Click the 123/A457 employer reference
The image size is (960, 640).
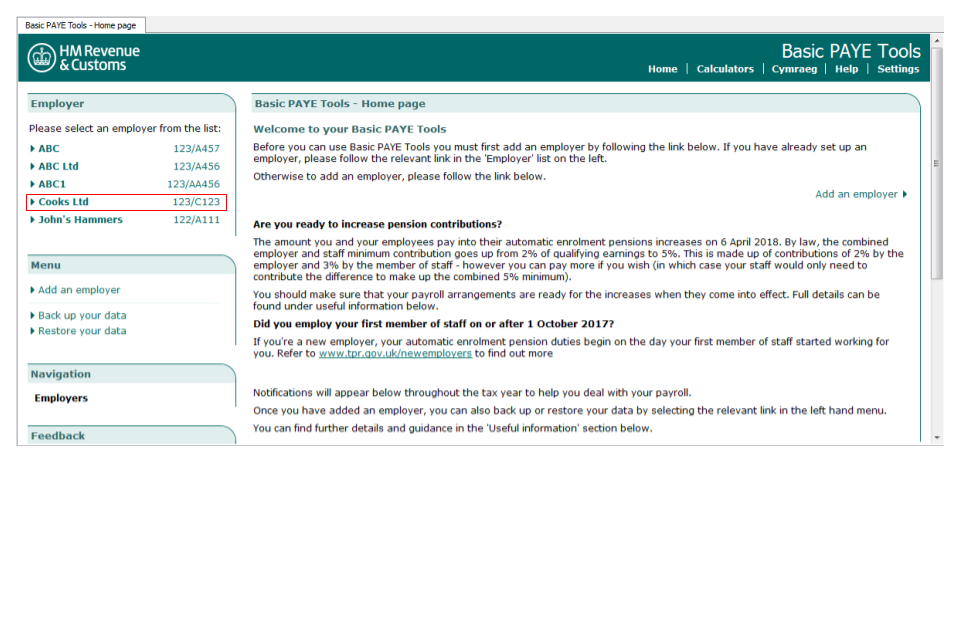196,148
